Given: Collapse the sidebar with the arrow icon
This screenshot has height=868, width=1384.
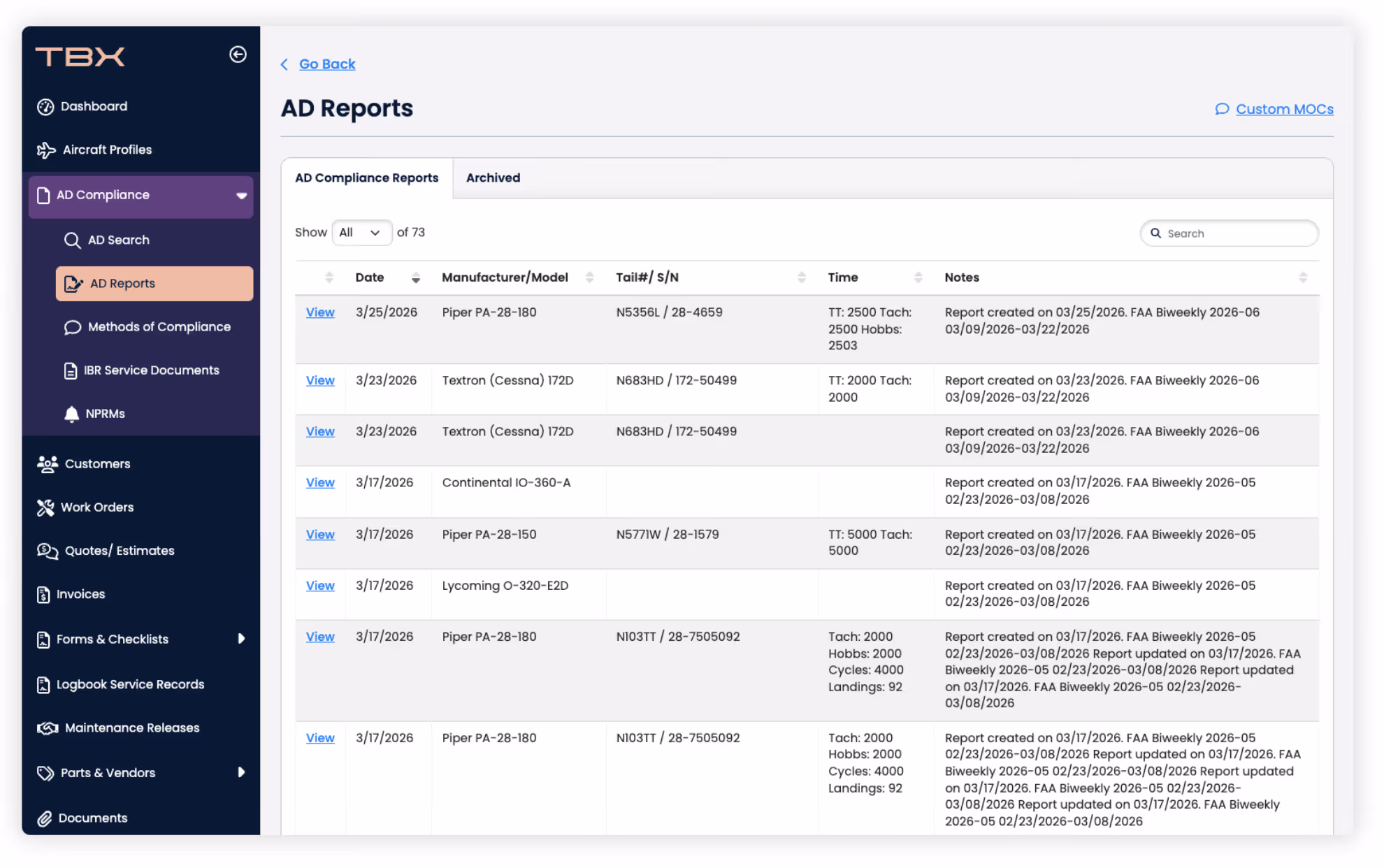Looking at the screenshot, I should coord(238,55).
